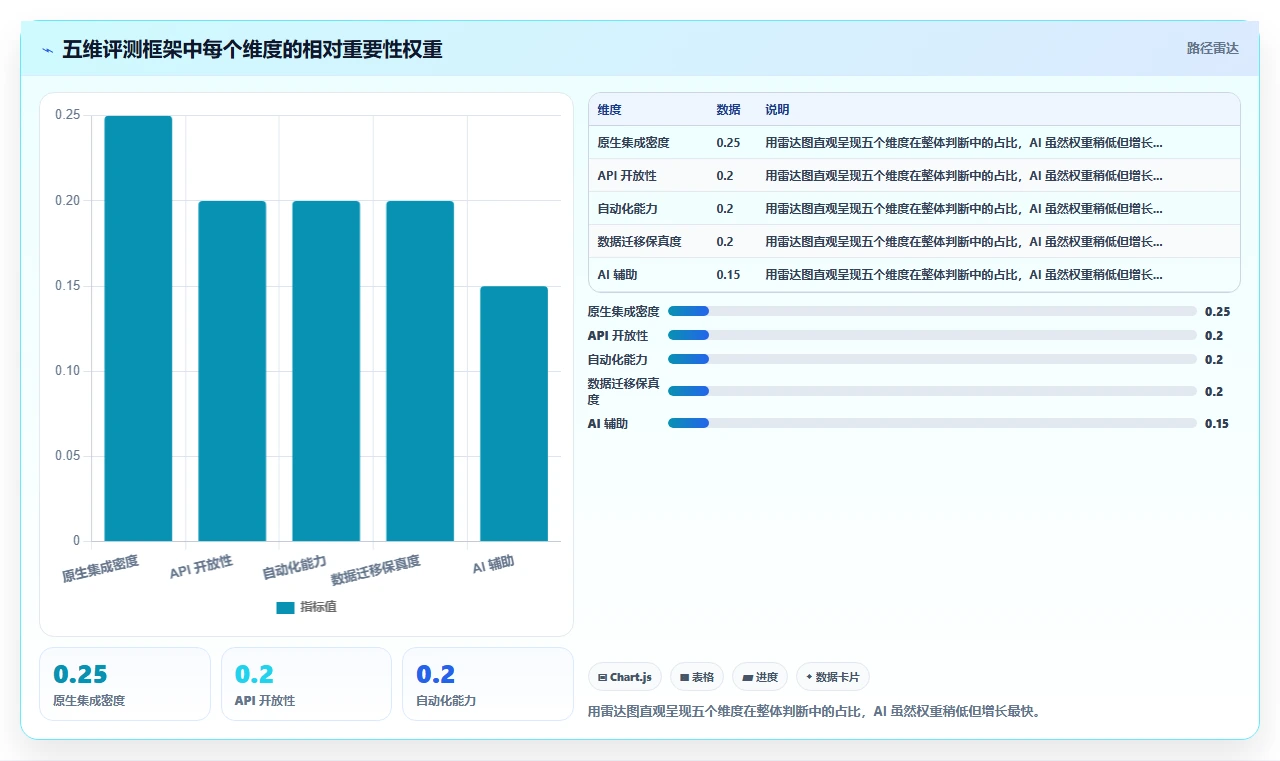Image resolution: width=1280 pixels, height=761 pixels.
Task: Open the 0.2 API 开放性 stat card
Action: [x=306, y=684]
